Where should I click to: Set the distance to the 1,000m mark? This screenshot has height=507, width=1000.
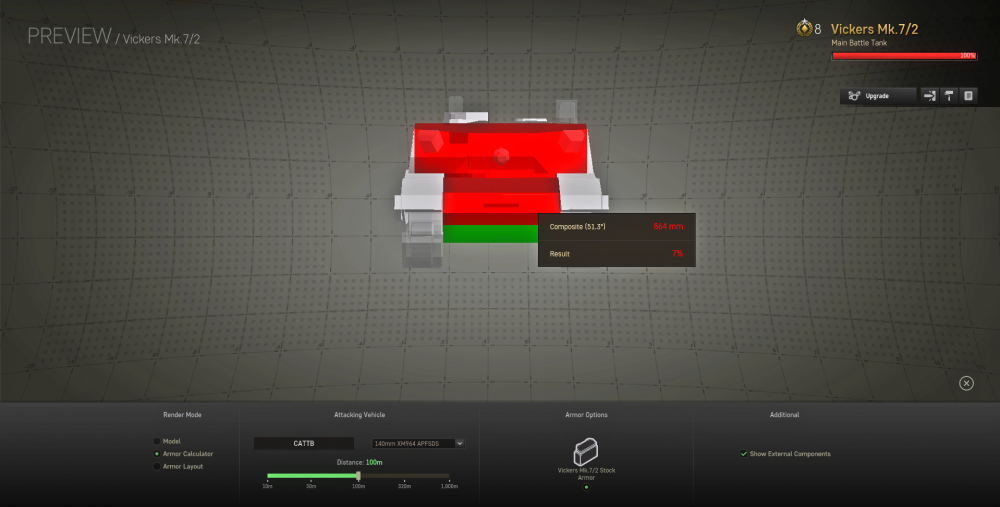449,478
